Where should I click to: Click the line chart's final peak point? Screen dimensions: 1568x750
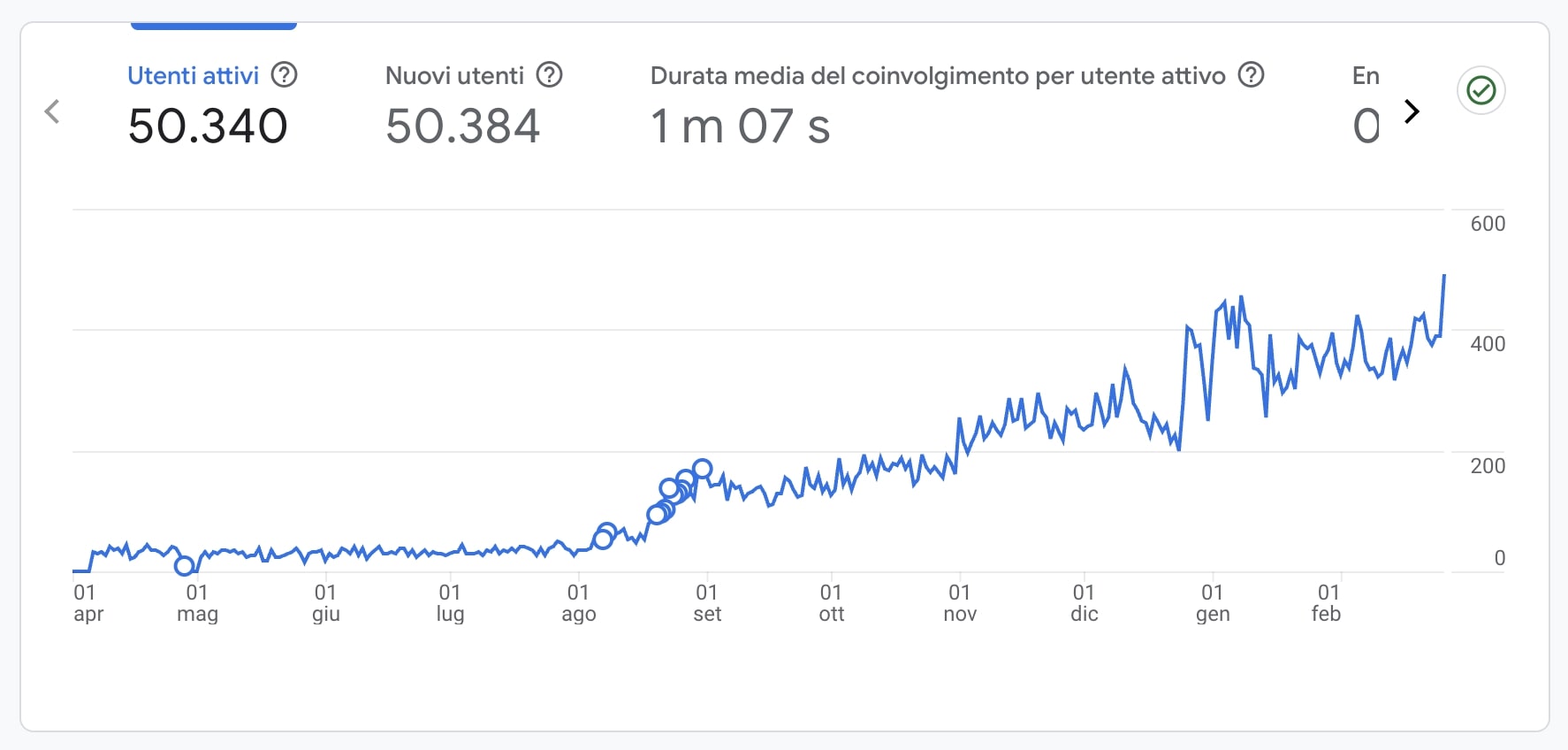tap(1444, 276)
